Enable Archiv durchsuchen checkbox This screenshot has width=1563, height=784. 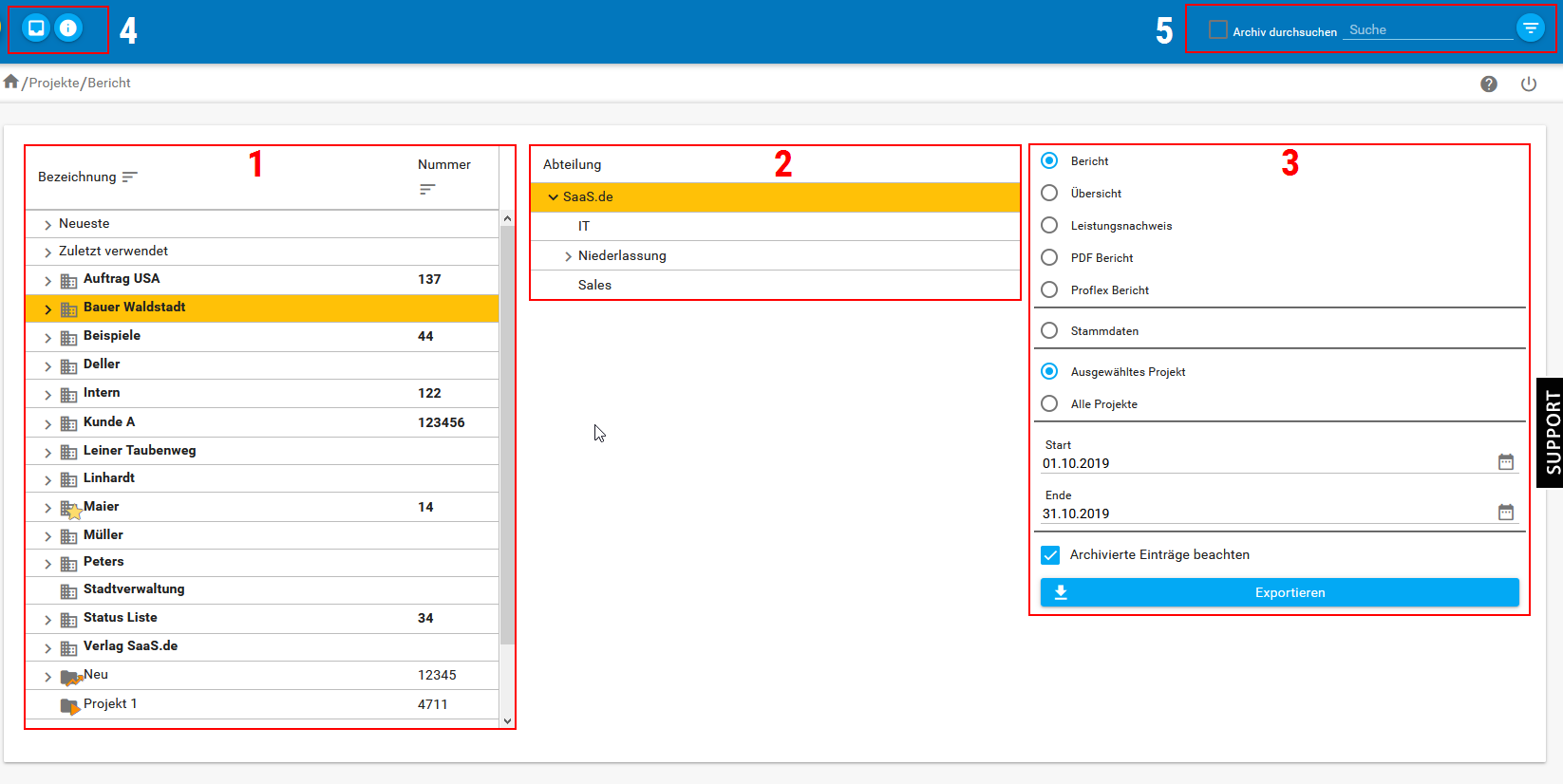click(1217, 30)
